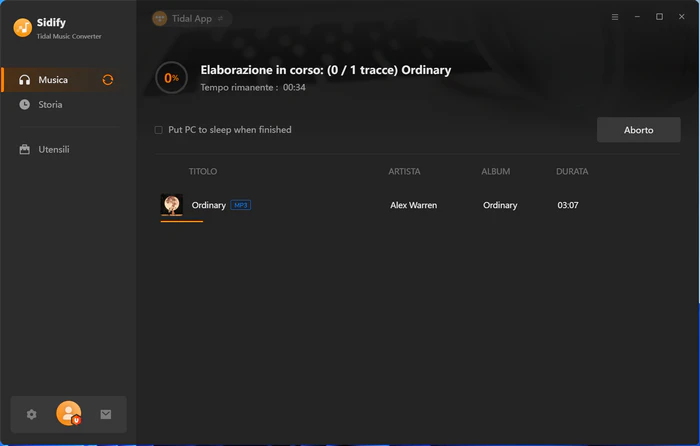Viewport: 700px width, 446px height.
Task: Click the Storia clock icon
Action: click(25, 104)
